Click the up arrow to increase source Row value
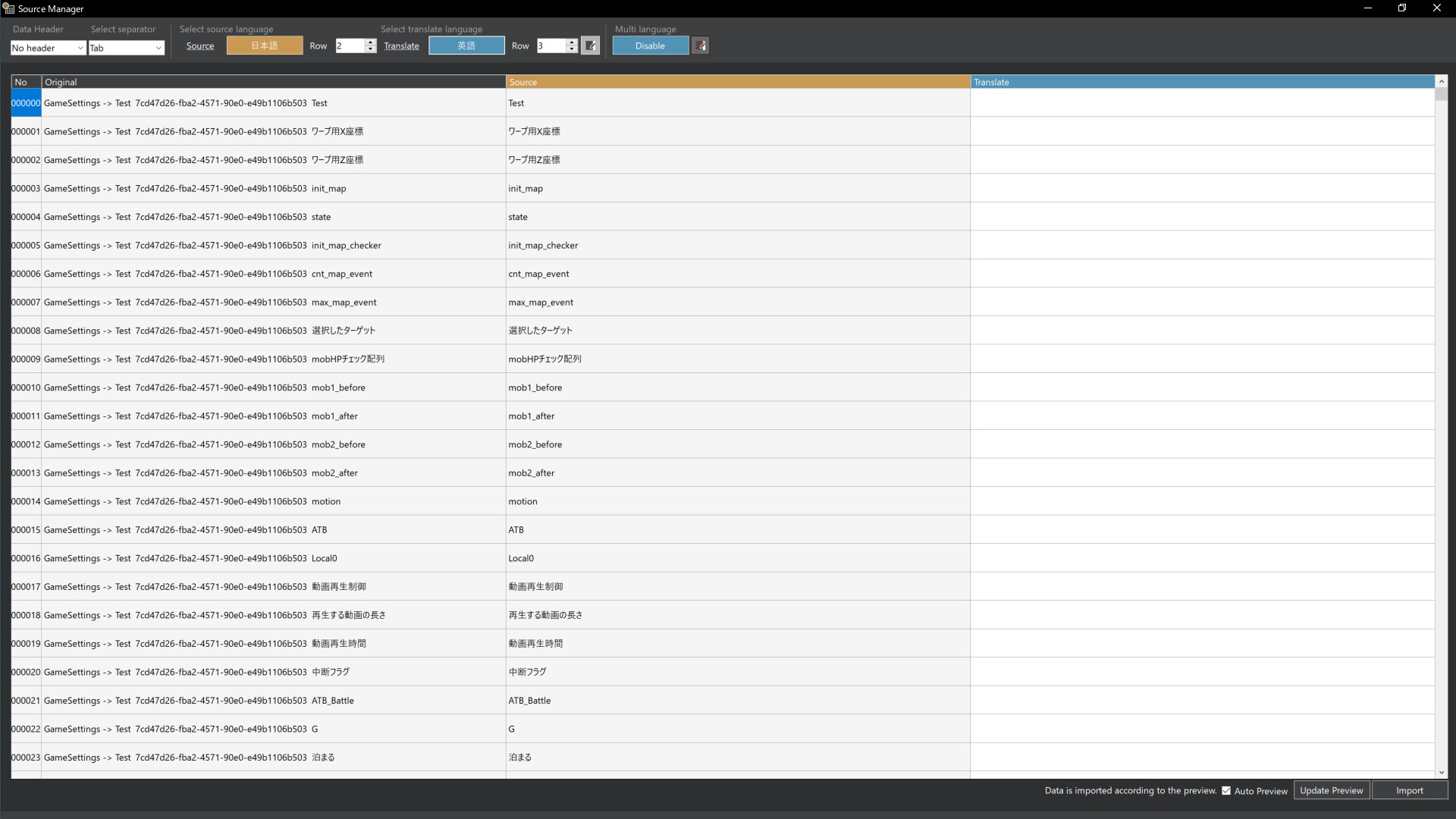1456x819 pixels. tap(369, 42)
